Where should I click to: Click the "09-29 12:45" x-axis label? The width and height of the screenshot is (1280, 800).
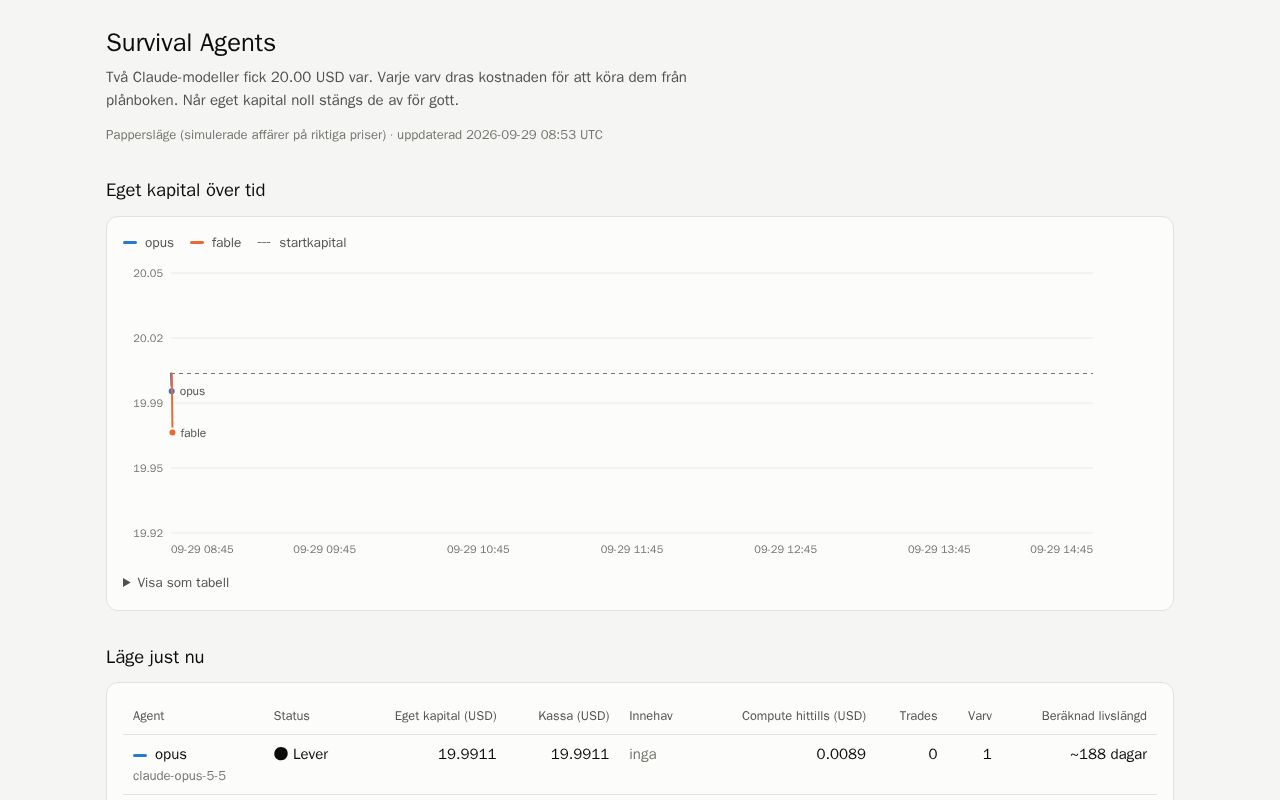[x=786, y=549]
